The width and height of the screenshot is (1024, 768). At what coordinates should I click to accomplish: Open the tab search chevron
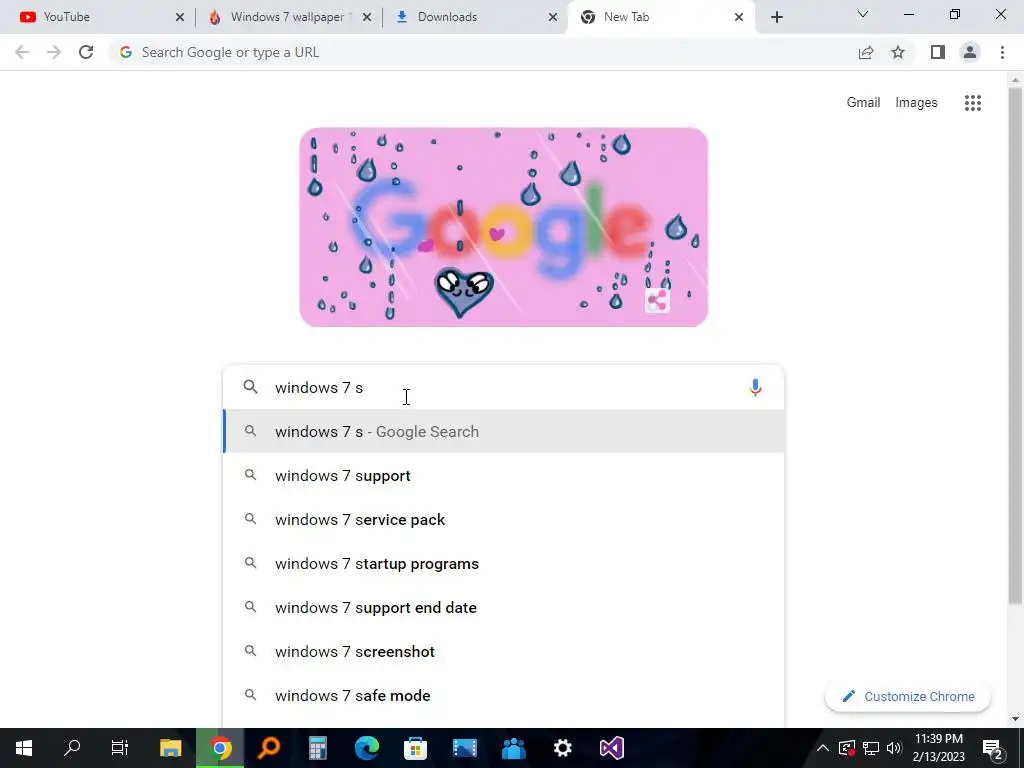(x=863, y=14)
